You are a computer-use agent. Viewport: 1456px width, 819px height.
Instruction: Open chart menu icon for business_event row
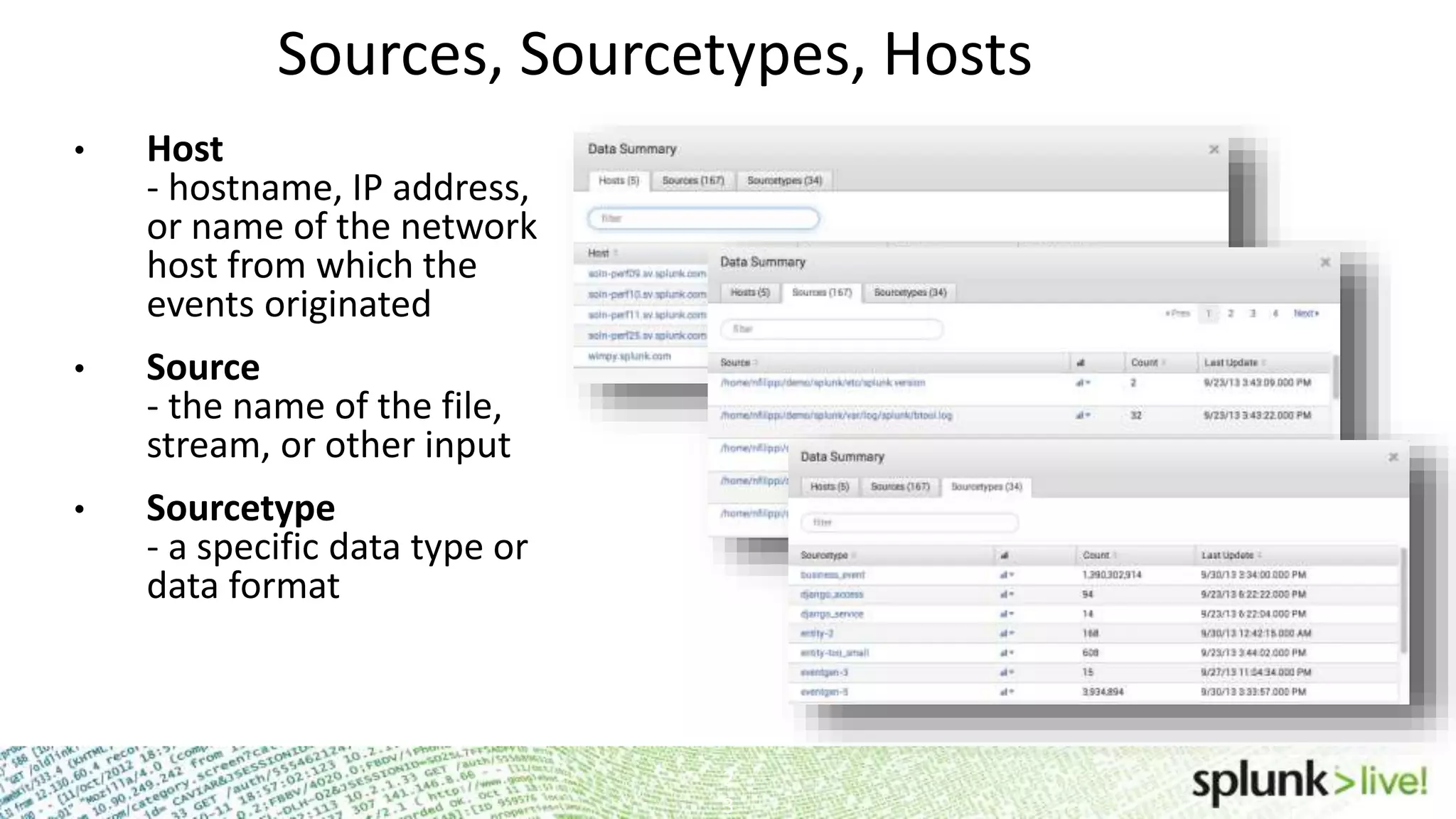[x=1007, y=575]
